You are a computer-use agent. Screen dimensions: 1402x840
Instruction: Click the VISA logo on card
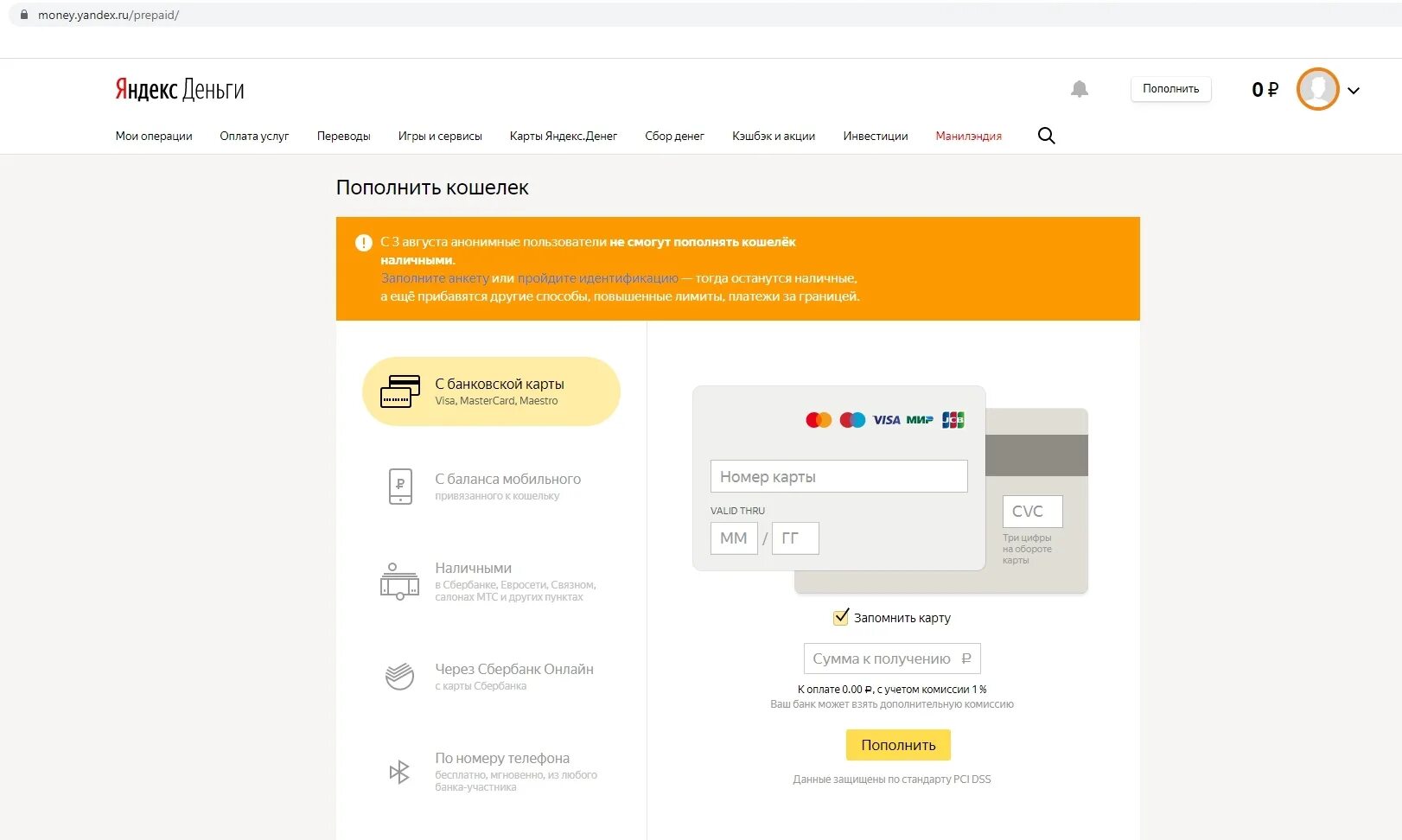[886, 420]
